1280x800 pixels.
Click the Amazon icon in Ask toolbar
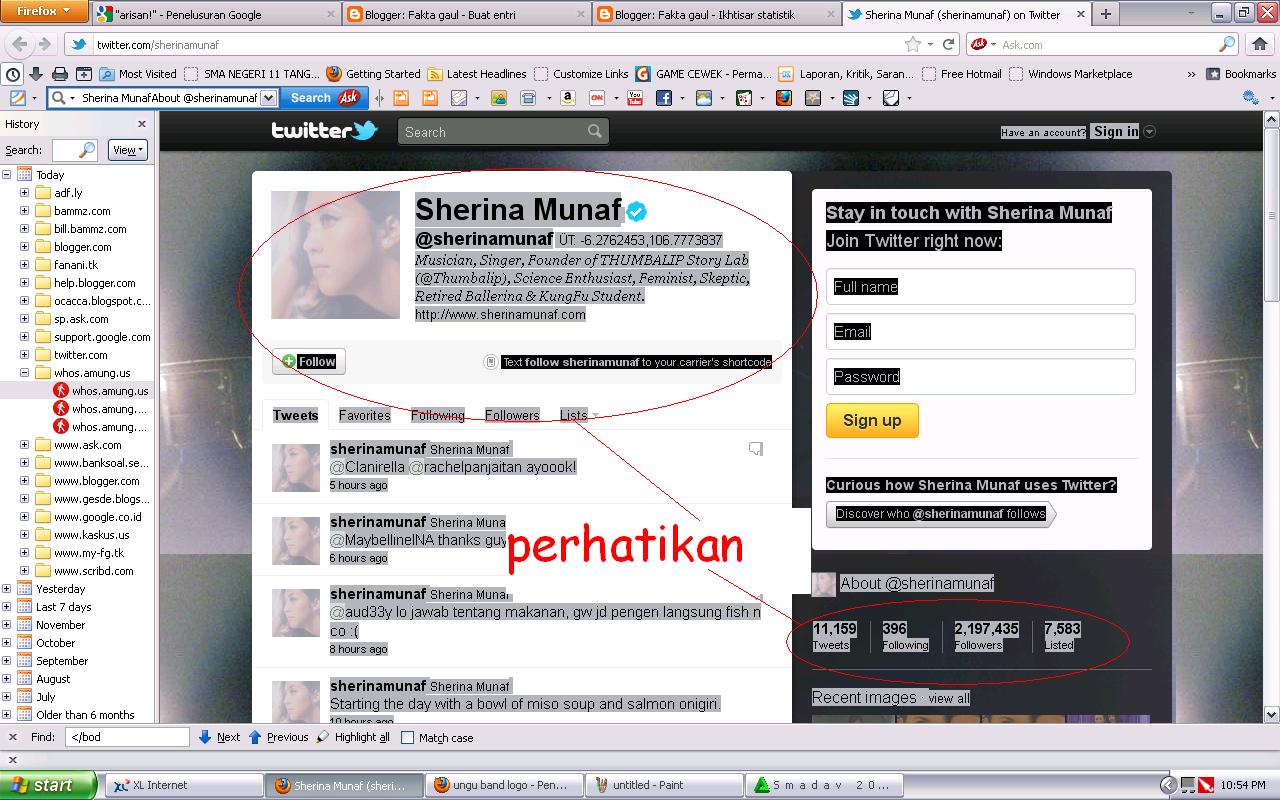tap(568, 98)
